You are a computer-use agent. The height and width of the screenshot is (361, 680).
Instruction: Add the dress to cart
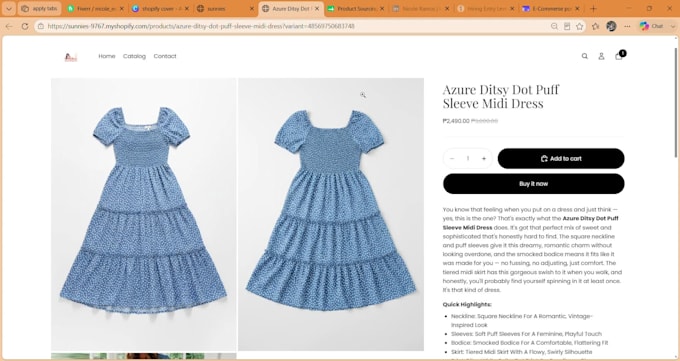point(561,159)
